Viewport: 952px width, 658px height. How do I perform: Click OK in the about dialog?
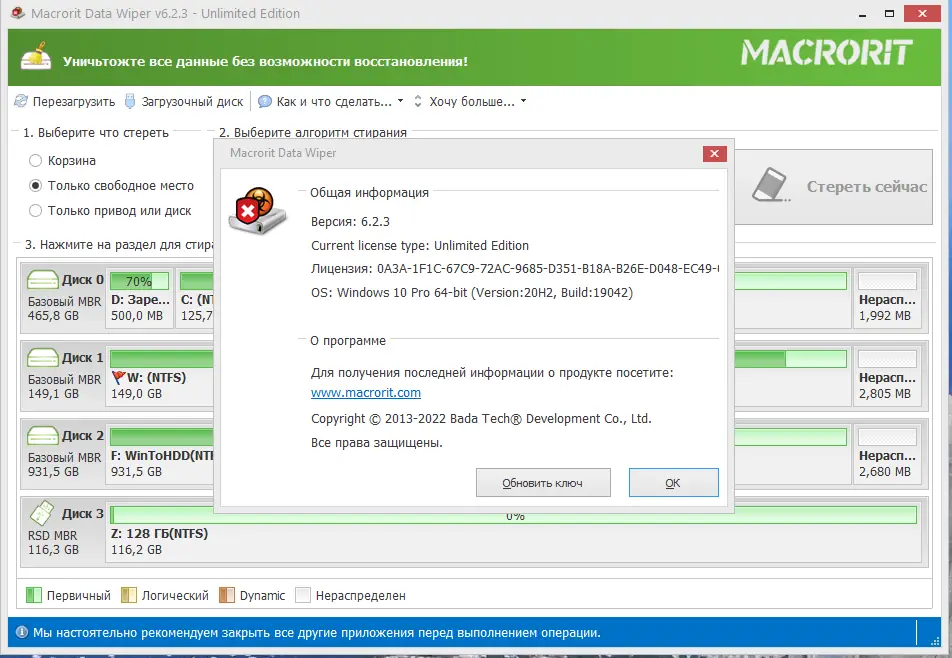673,483
